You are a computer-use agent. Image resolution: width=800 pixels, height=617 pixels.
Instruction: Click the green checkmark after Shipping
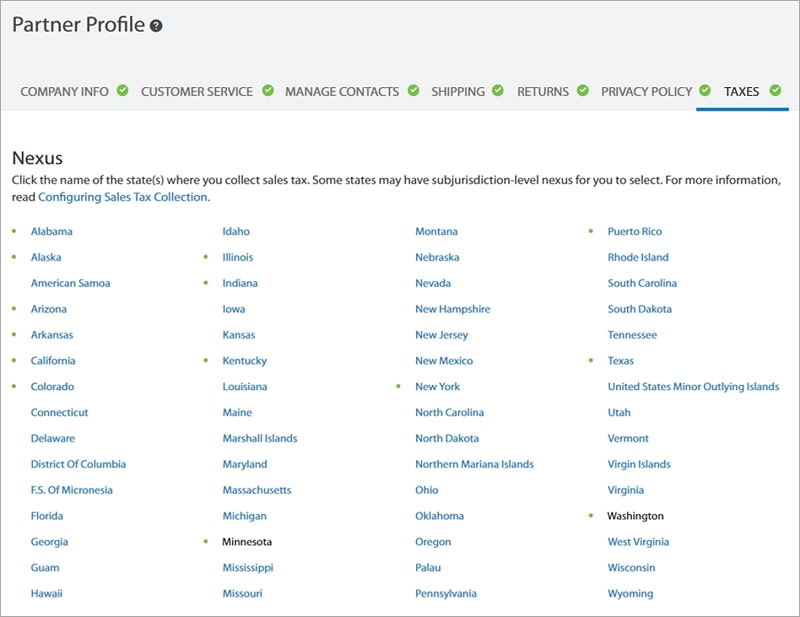(x=499, y=91)
